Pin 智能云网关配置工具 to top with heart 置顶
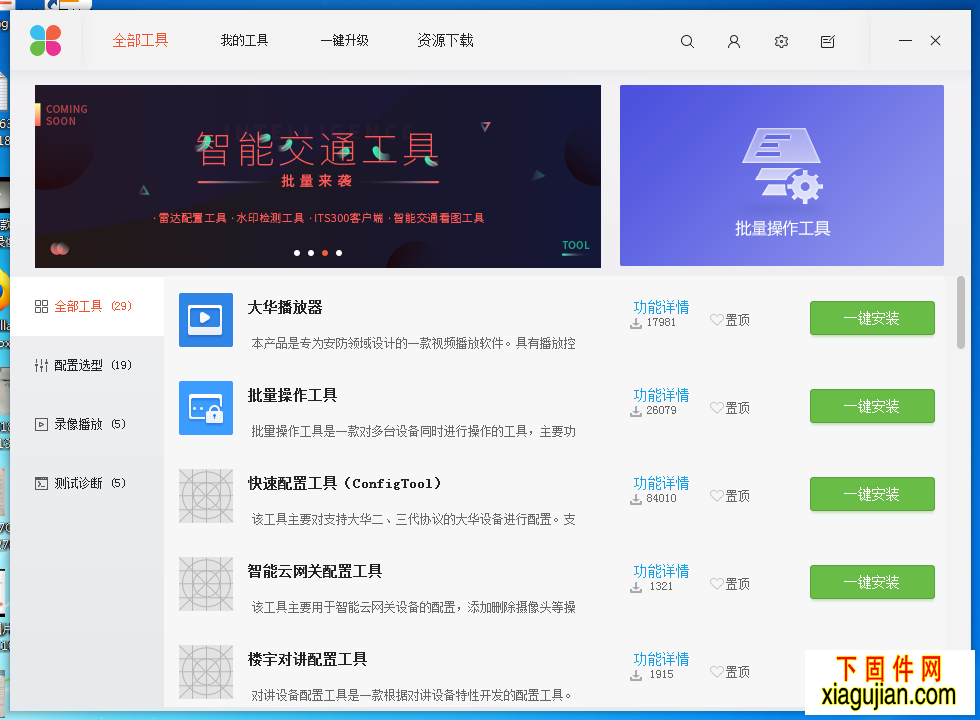This screenshot has width=980, height=720. coord(730,584)
